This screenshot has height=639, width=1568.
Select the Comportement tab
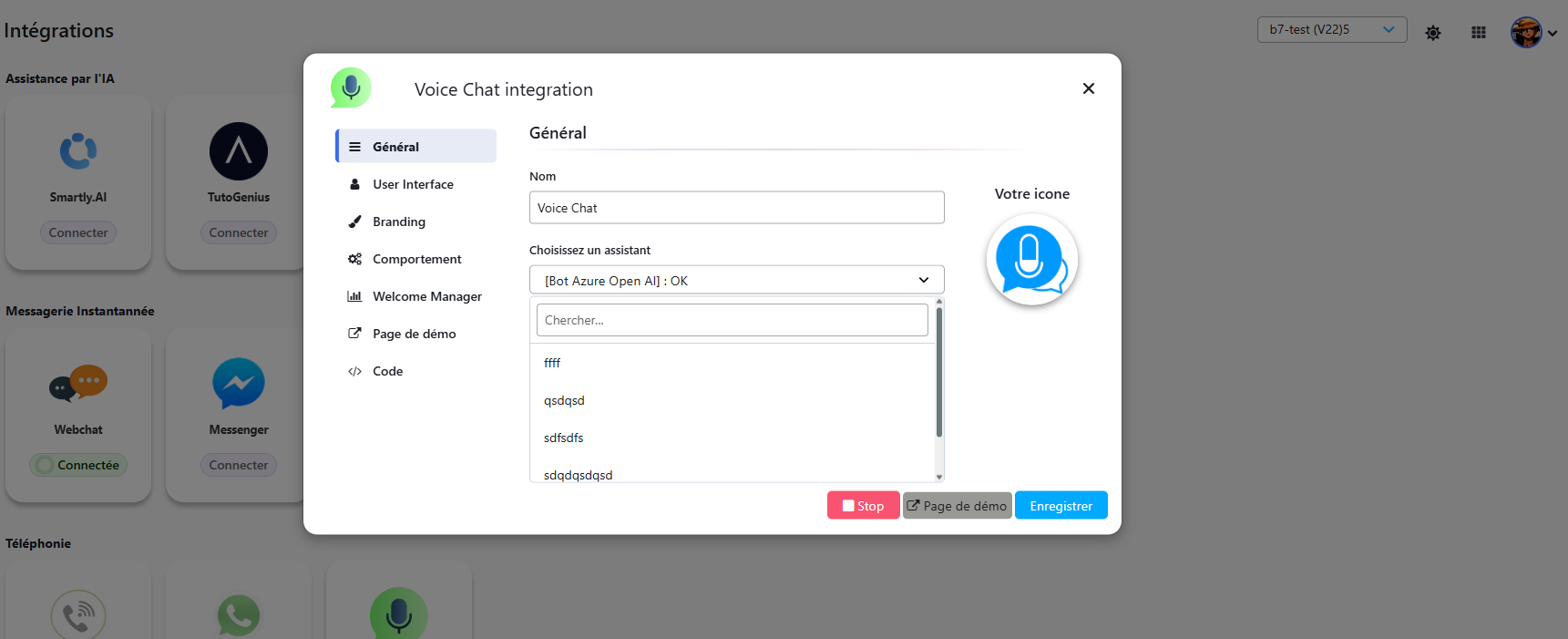coord(415,259)
